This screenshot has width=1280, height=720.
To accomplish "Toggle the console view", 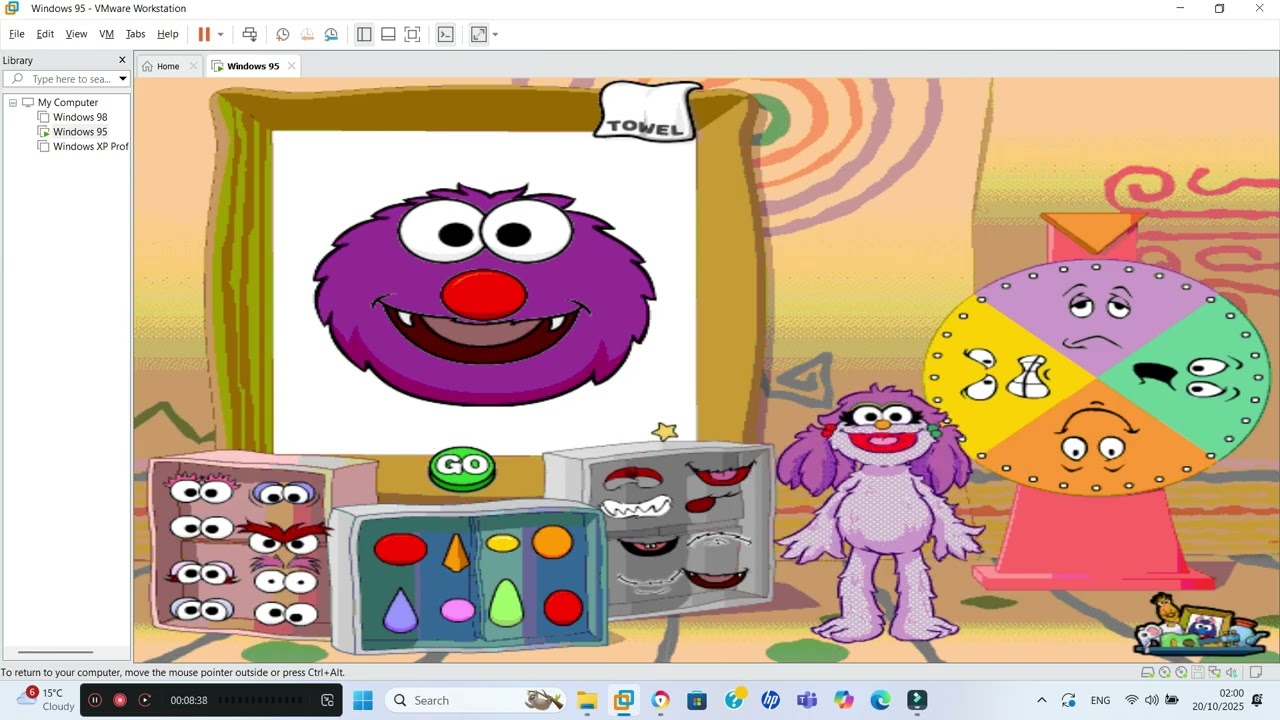I will click(x=446, y=34).
